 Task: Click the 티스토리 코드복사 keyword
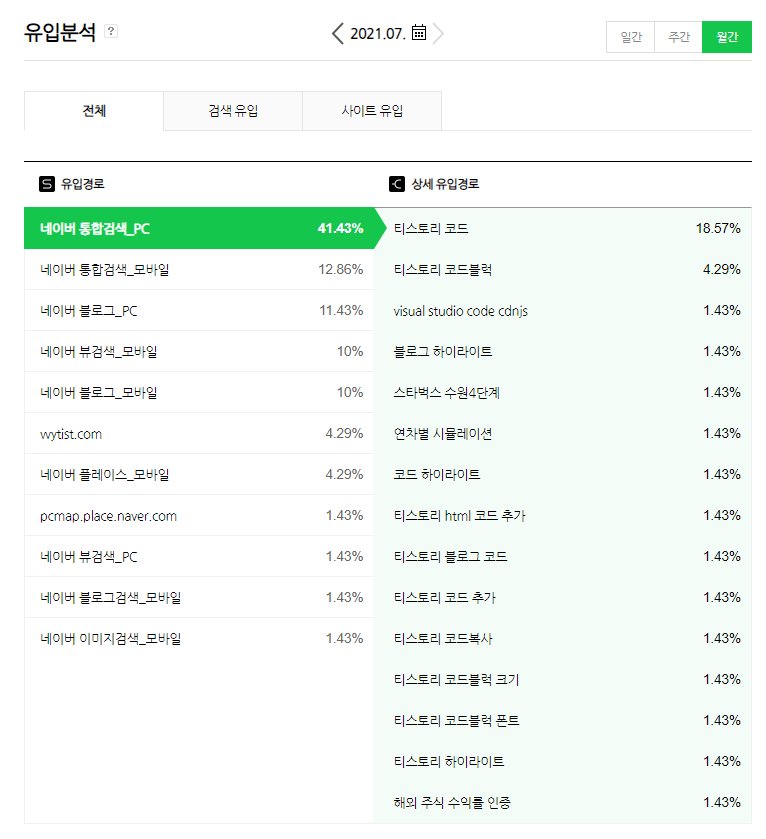click(443, 639)
